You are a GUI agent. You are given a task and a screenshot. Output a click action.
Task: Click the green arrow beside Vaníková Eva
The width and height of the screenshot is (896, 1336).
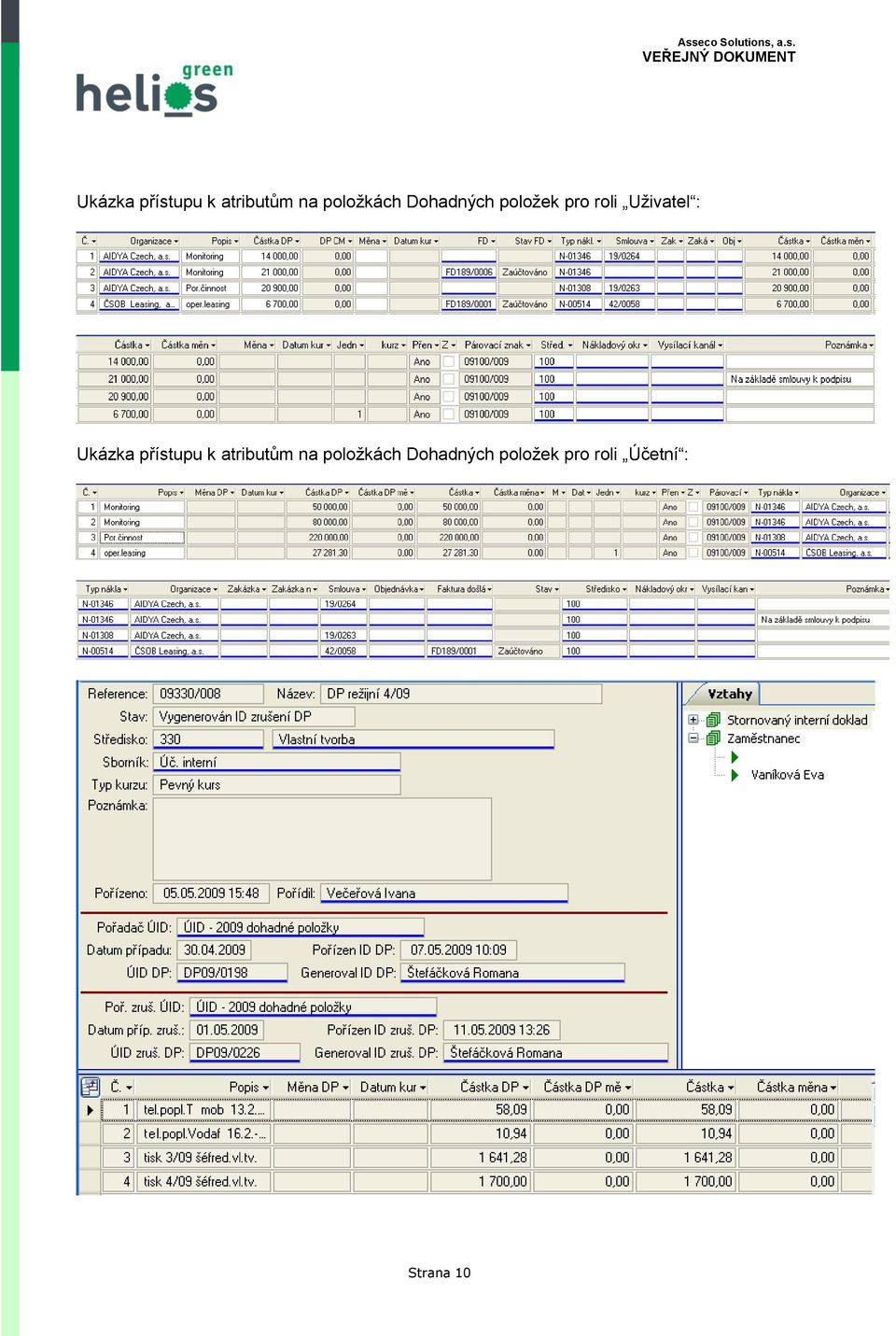click(x=735, y=775)
